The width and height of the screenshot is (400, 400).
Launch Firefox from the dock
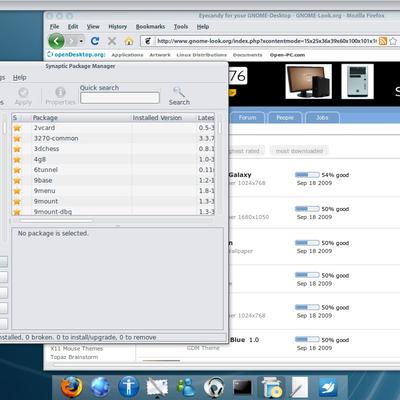click(72, 387)
